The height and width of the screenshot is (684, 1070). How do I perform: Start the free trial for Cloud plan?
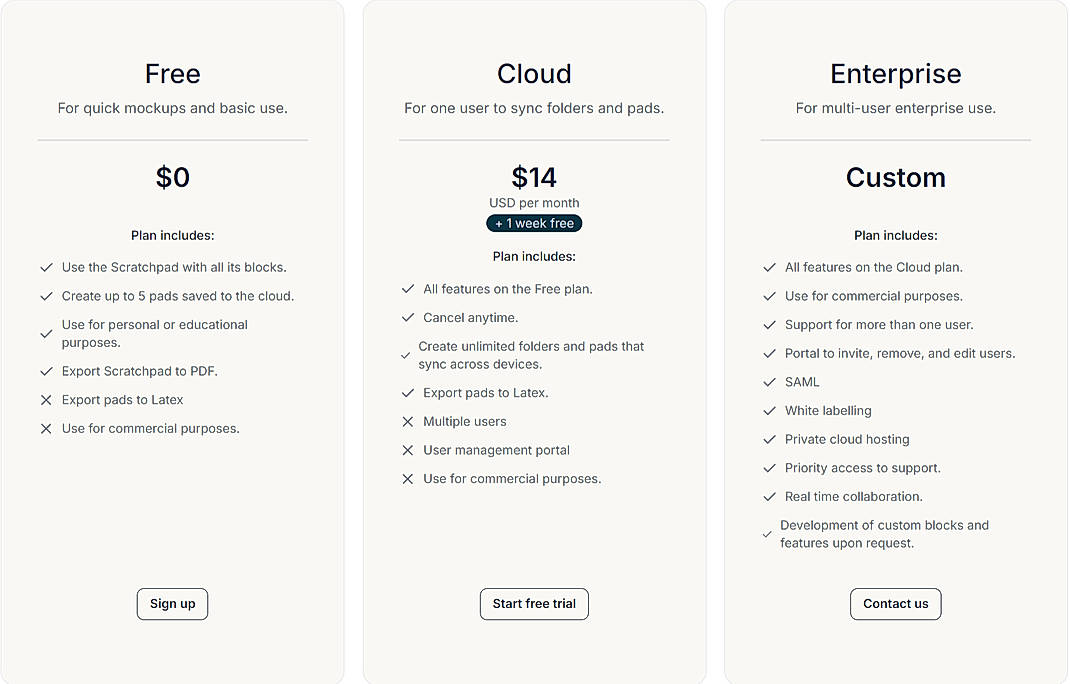tap(534, 603)
